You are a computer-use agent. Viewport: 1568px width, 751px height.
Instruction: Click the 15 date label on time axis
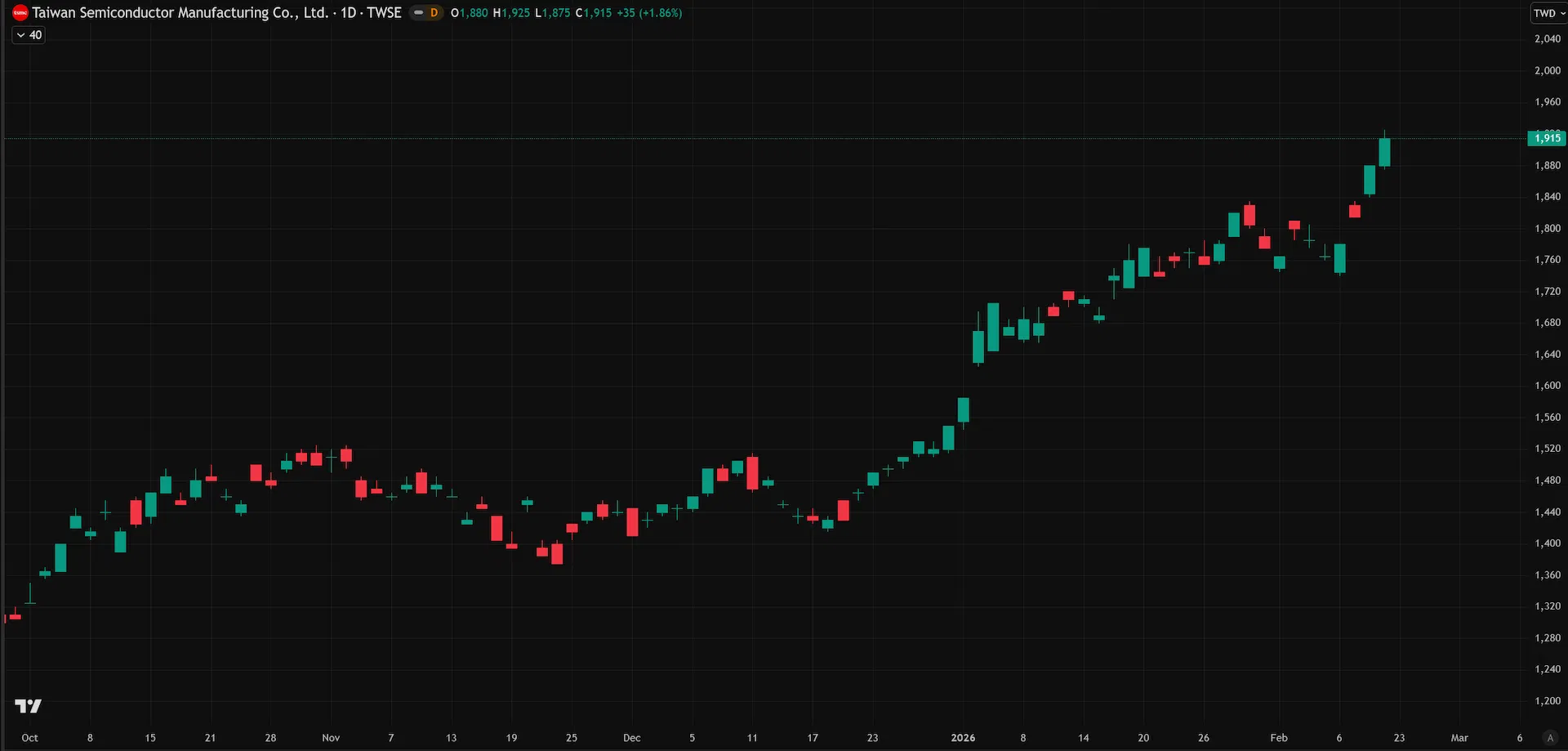150,738
